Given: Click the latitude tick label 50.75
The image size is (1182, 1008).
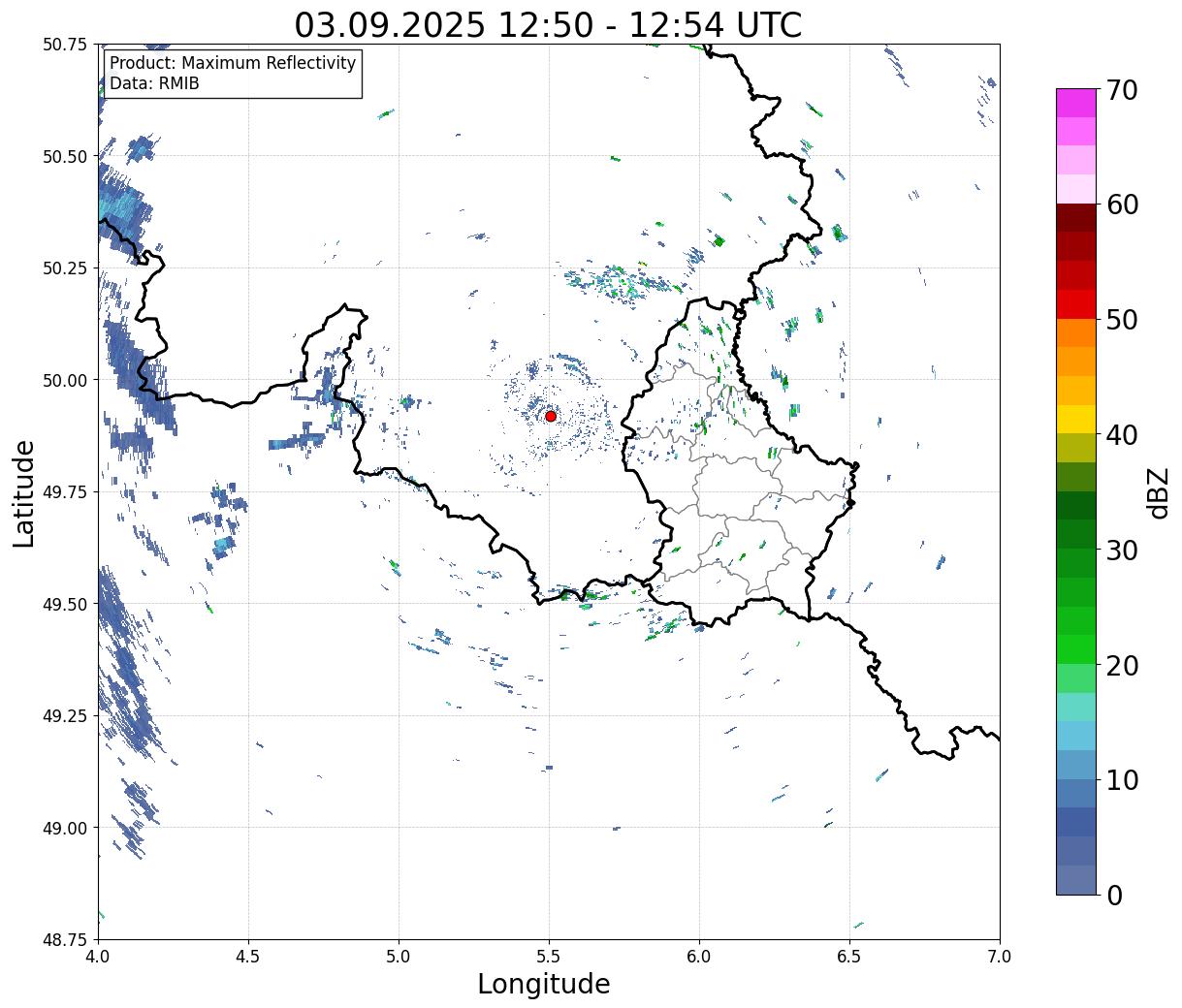Looking at the screenshot, I should pyautogui.click(x=64, y=45).
